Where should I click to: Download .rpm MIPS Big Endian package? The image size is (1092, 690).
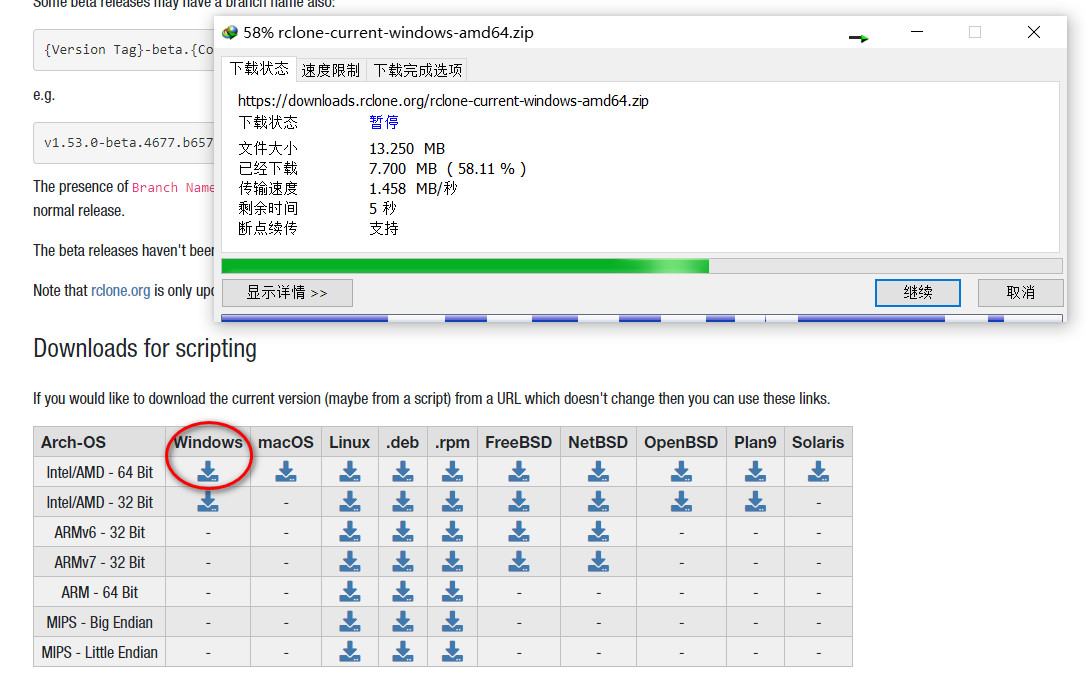(x=453, y=622)
